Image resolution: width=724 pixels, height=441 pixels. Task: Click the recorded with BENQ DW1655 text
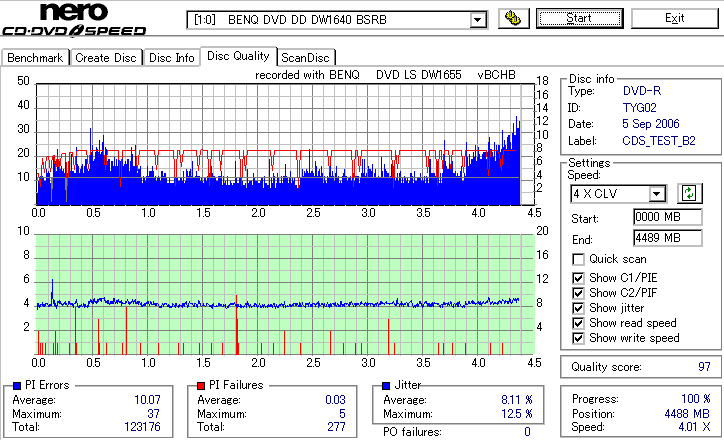point(385,75)
